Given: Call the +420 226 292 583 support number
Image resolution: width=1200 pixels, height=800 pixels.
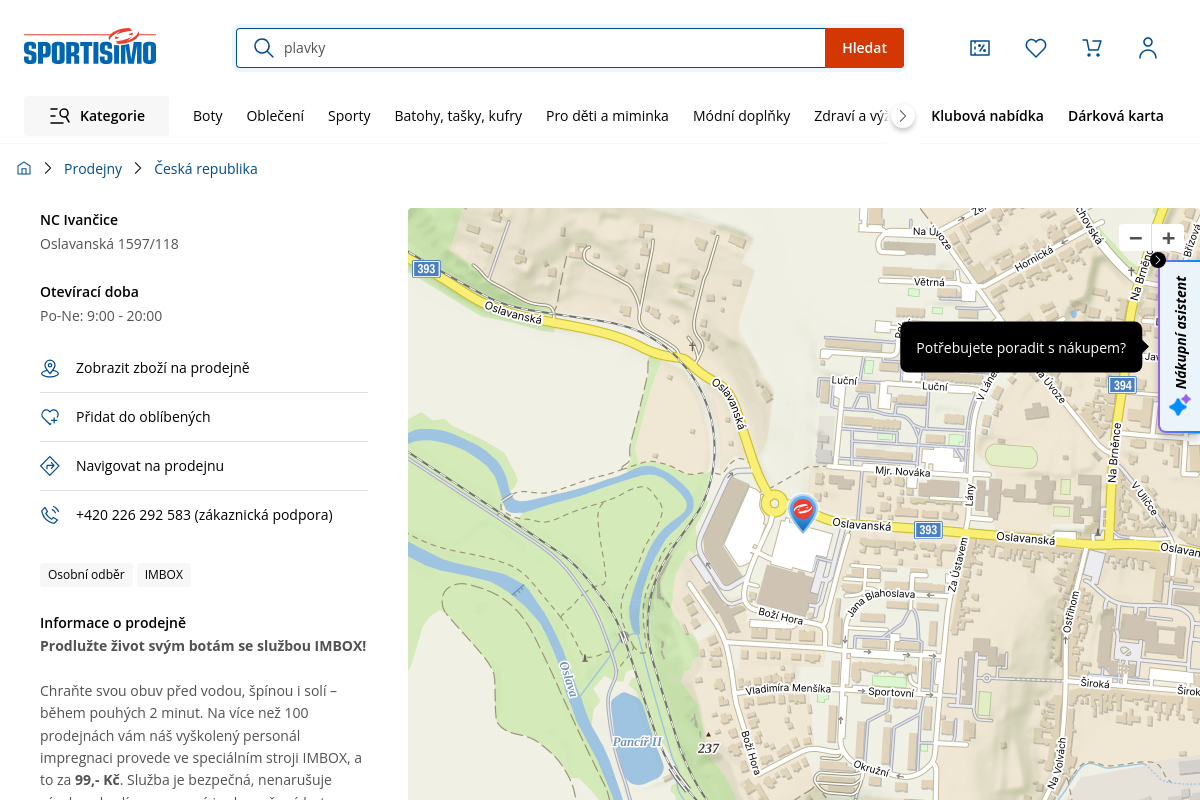Looking at the screenshot, I should [x=204, y=515].
